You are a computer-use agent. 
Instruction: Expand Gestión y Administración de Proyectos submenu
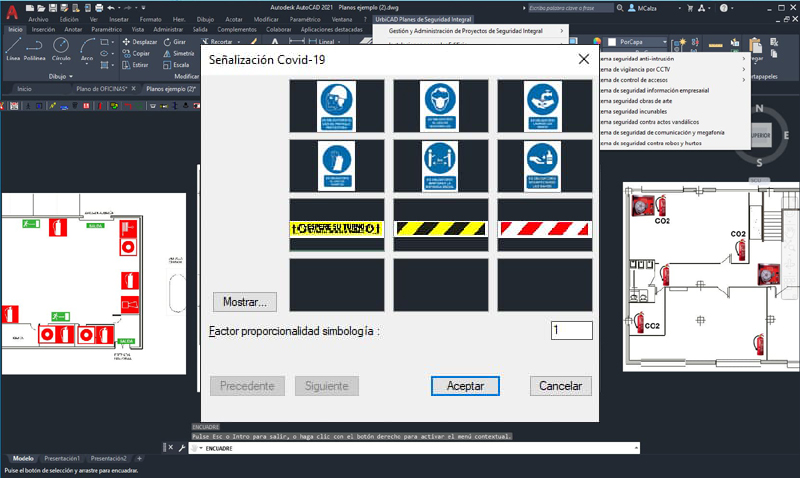coord(562,31)
